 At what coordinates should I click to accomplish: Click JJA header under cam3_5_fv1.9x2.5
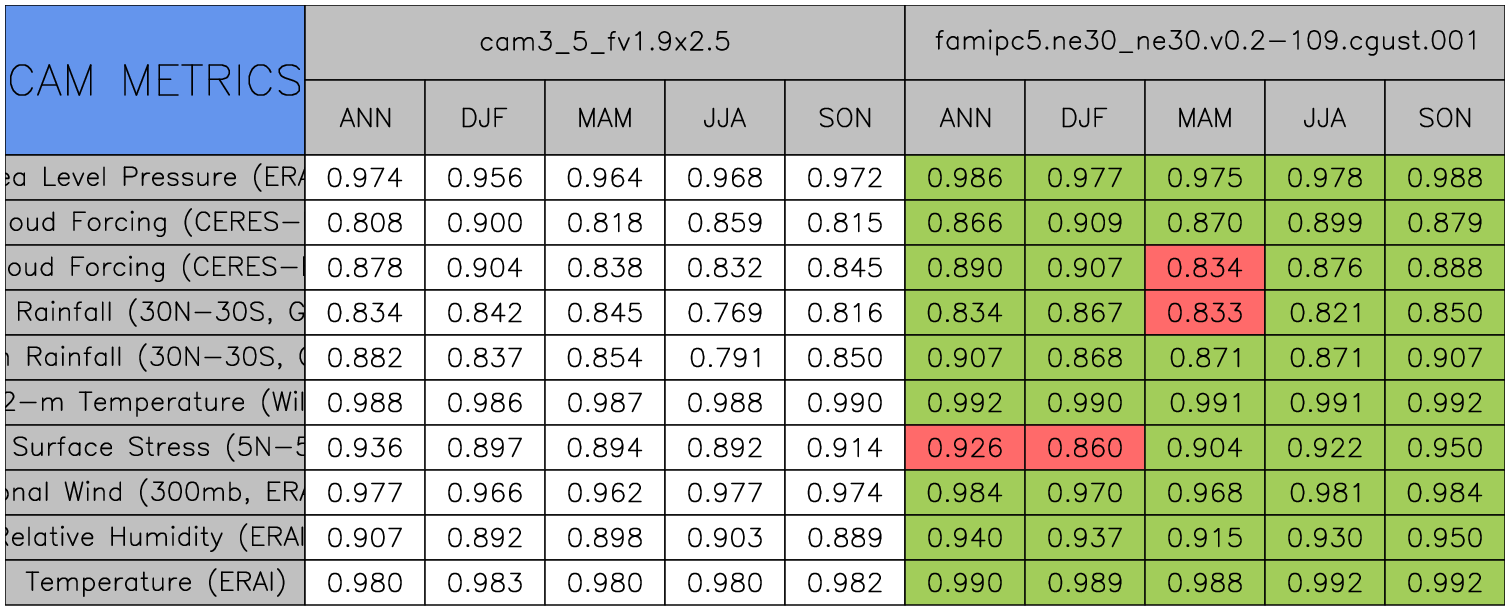(x=725, y=118)
